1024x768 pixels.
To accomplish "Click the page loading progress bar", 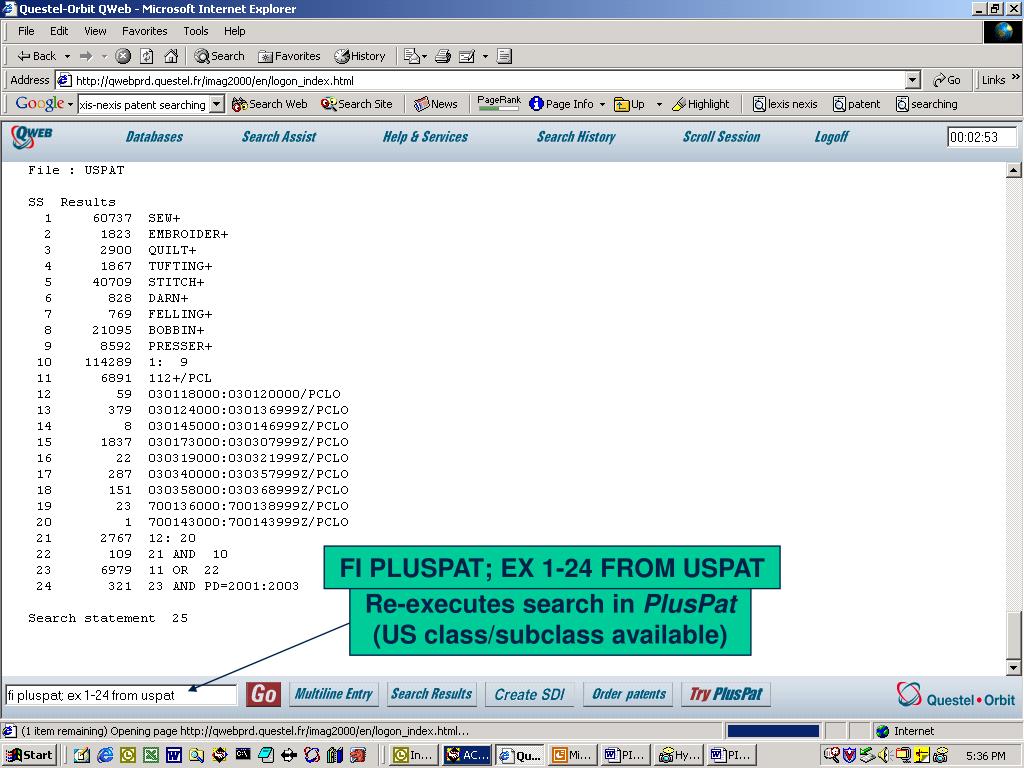I will point(773,731).
